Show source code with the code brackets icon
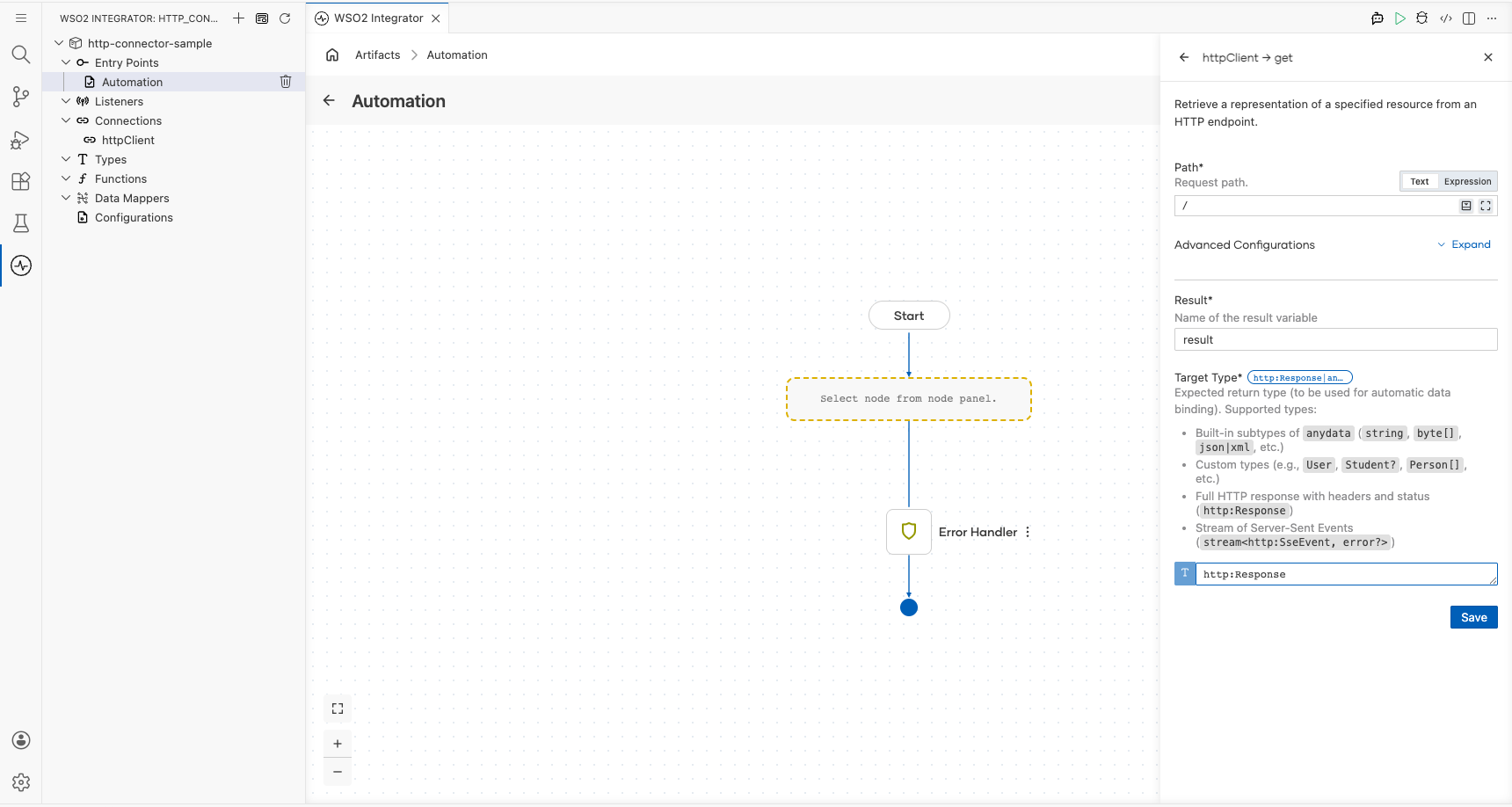 pyautogui.click(x=1446, y=18)
